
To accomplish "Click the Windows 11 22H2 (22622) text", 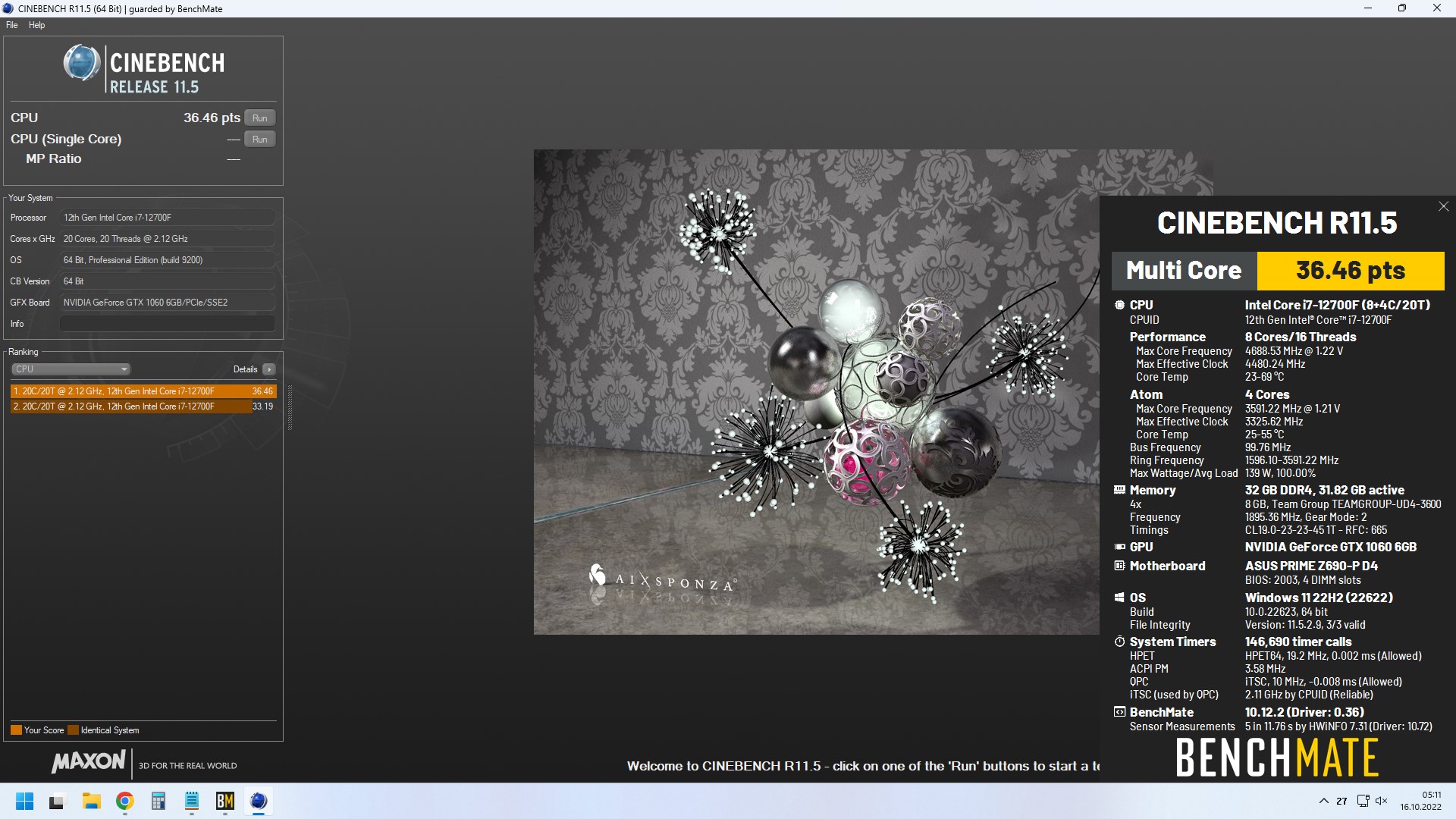I will (1319, 598).
